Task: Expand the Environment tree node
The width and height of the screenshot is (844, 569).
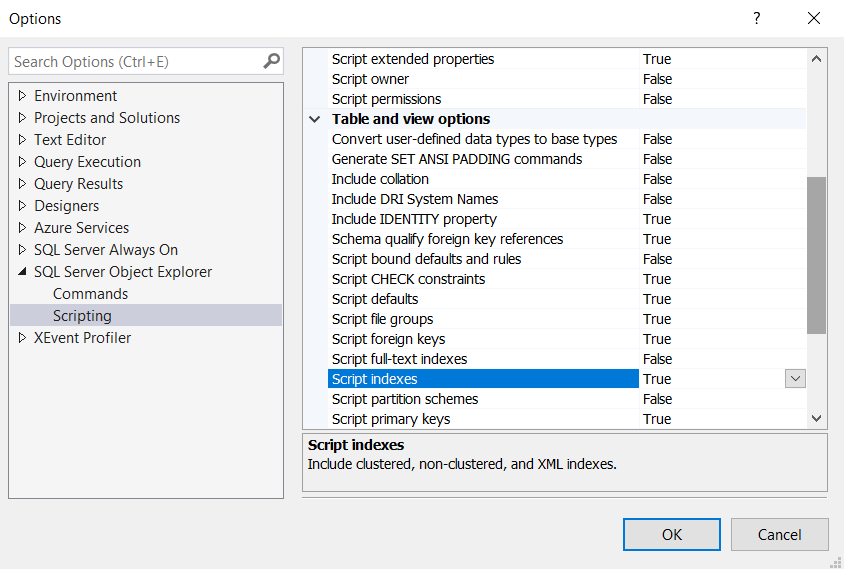Action: coord(22,95)
